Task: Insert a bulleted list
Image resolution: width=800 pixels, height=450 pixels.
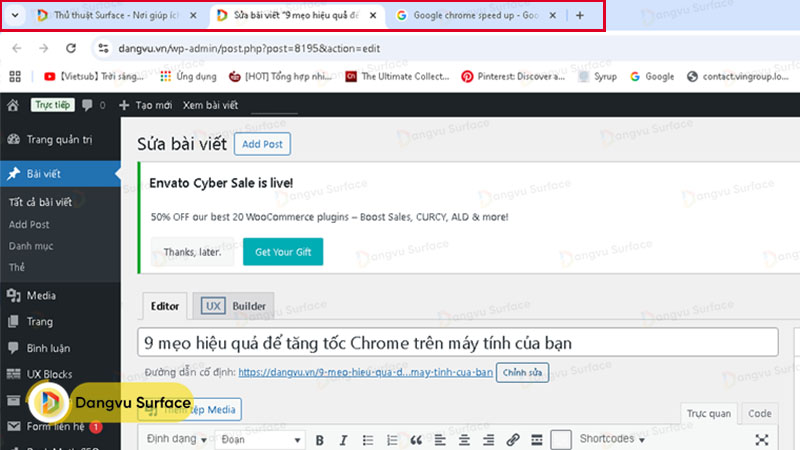Action: (368, 440)
